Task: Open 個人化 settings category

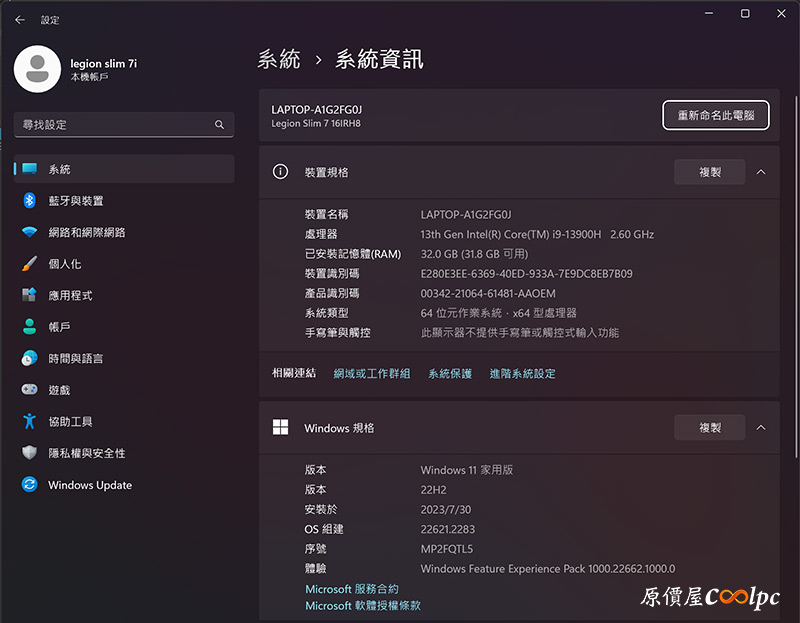Action: 124,264
